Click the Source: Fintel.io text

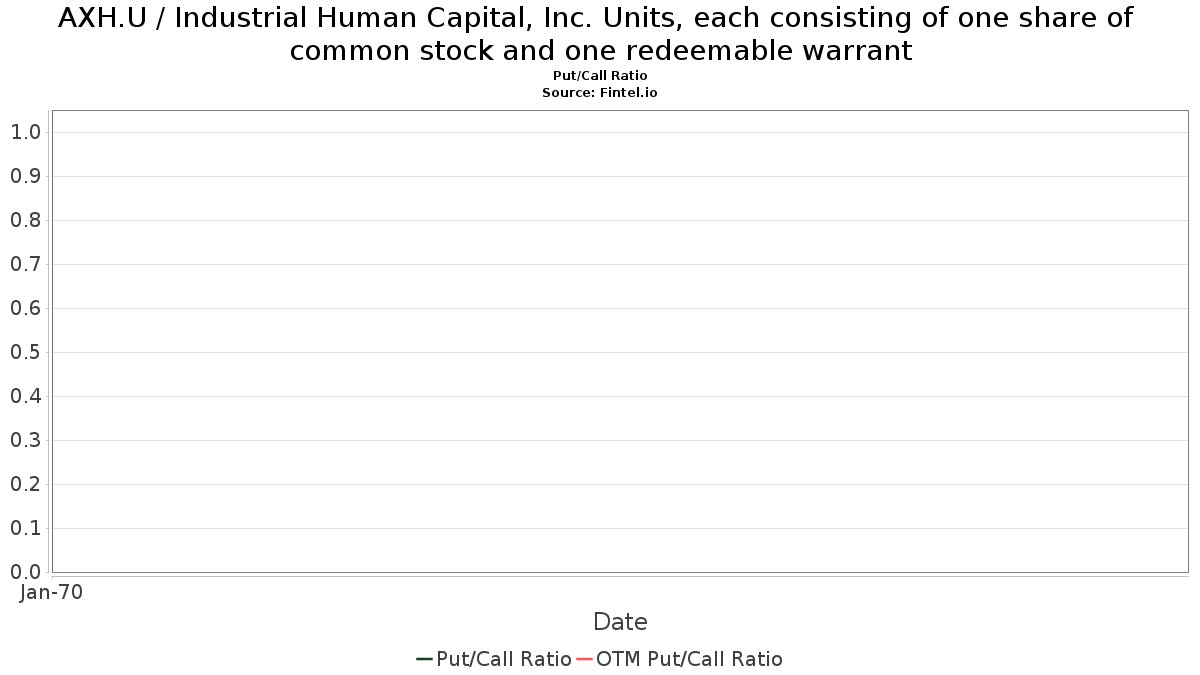click(x=600, y=92)
